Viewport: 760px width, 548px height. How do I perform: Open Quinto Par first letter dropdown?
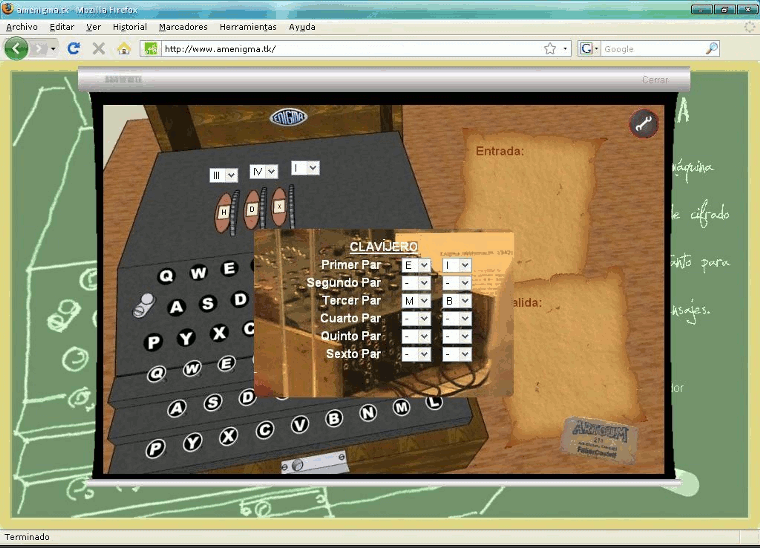416,336
